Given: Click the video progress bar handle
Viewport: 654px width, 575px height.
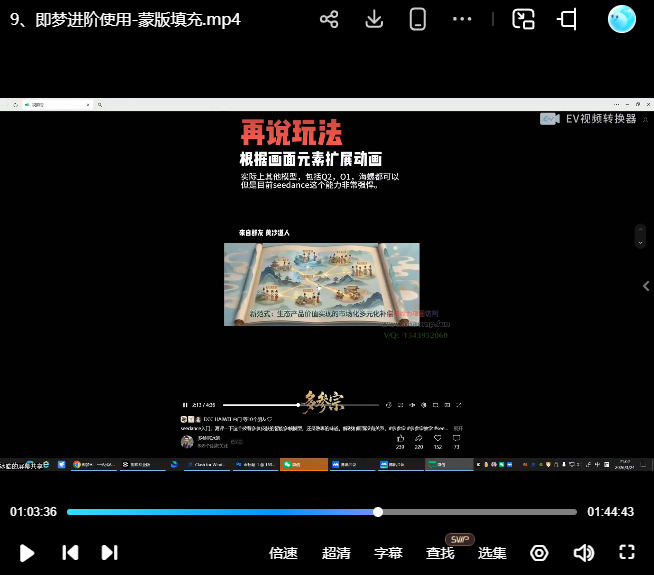Looking at the screenshot, I should coord(378,512).
